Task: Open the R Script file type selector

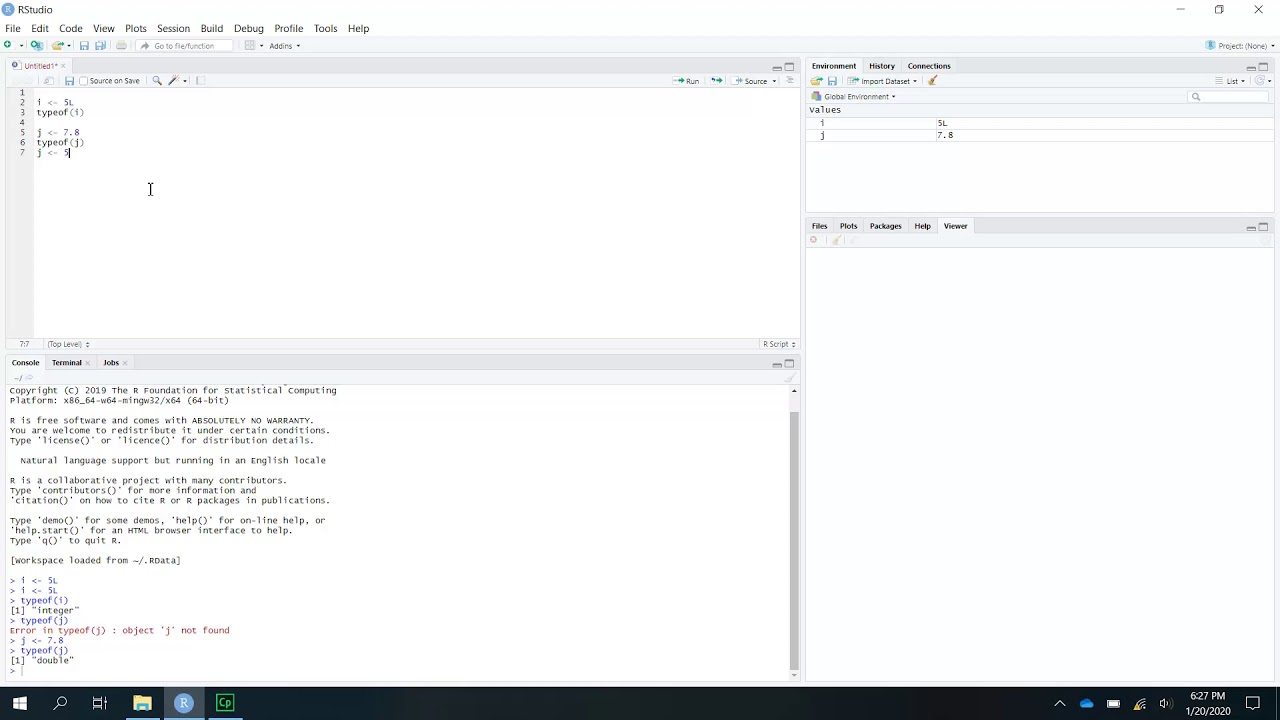Action: point(779,344)
